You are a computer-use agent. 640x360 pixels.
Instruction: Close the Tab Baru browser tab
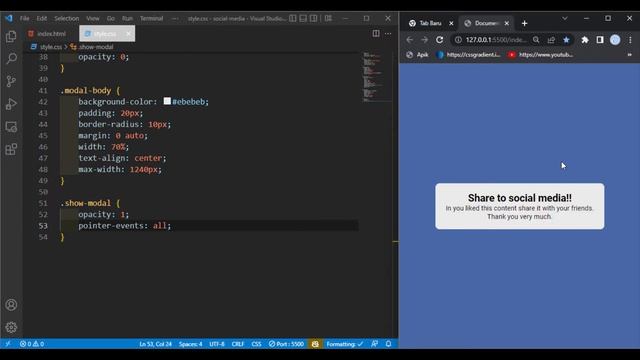coord(451,23)
